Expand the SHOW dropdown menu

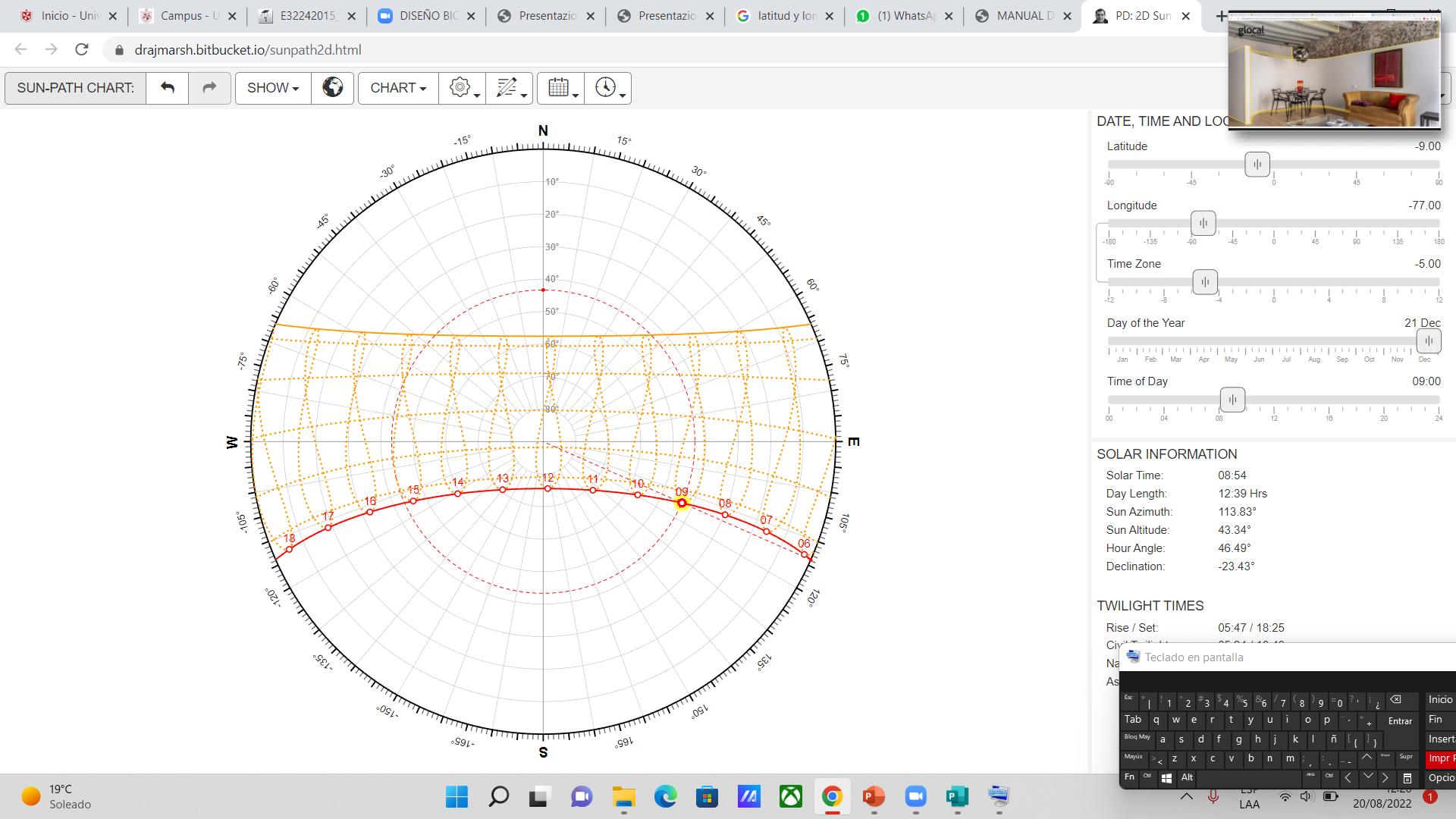(273, 88)
